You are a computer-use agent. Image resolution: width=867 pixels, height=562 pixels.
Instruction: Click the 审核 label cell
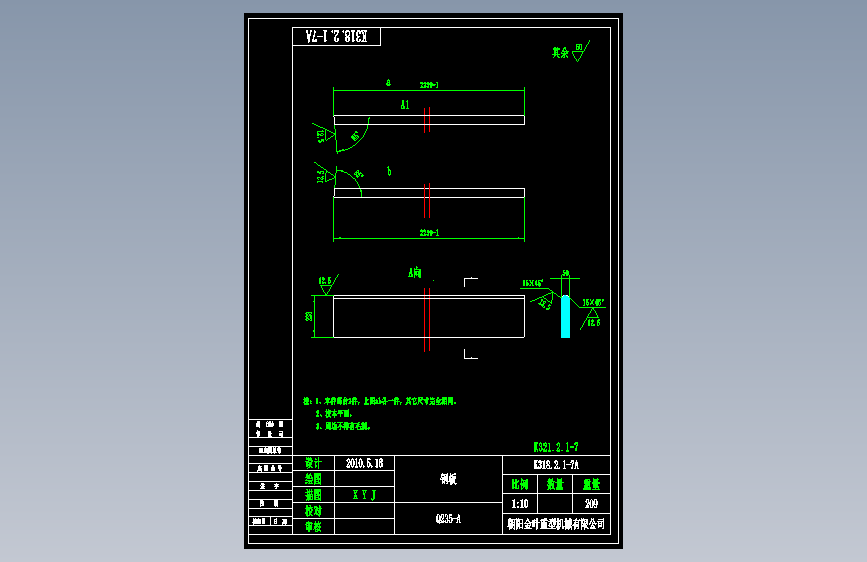click(x=314, y=527)
